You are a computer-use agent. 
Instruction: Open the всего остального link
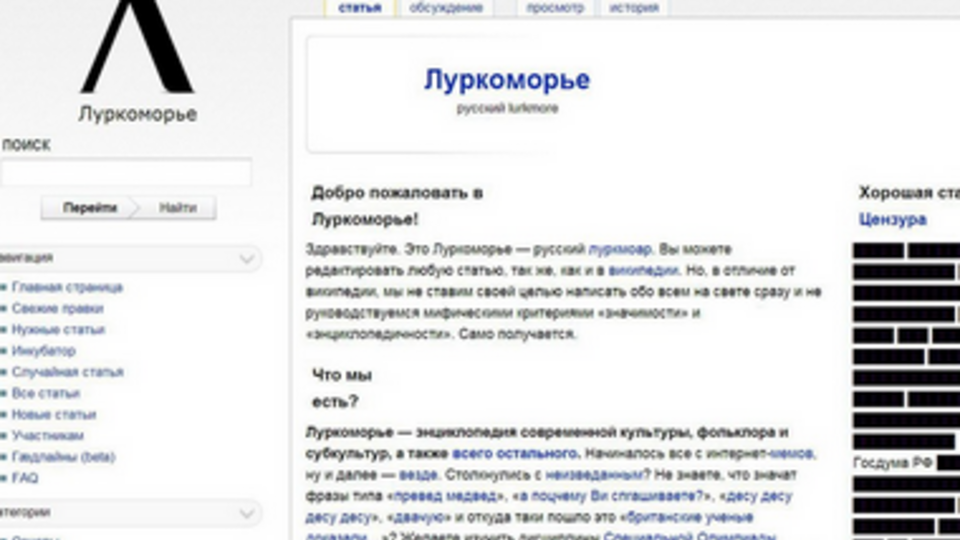click(x=514, y=454)
